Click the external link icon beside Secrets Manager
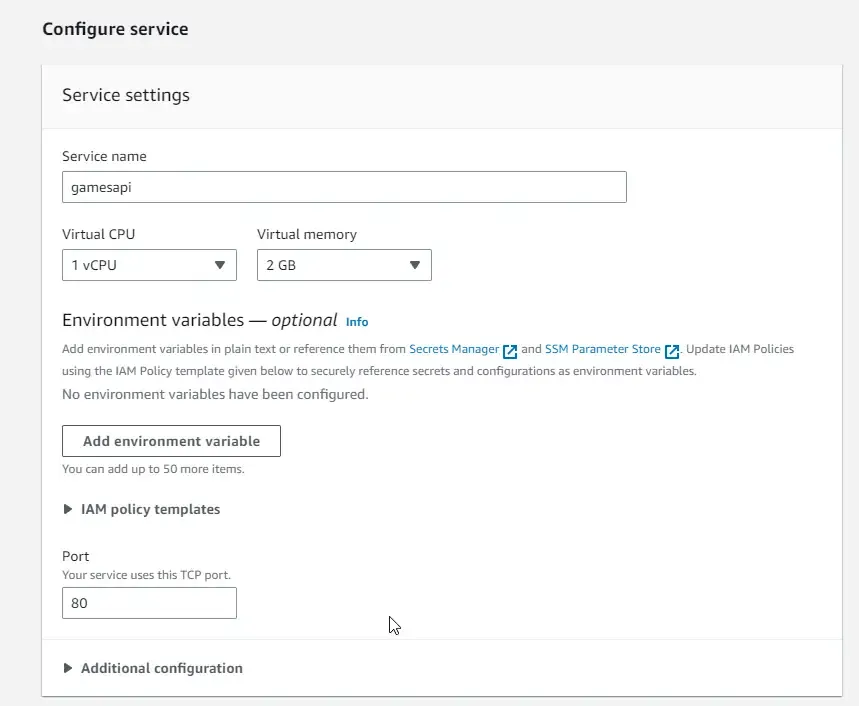859x706 pixels. click(510, 351)
